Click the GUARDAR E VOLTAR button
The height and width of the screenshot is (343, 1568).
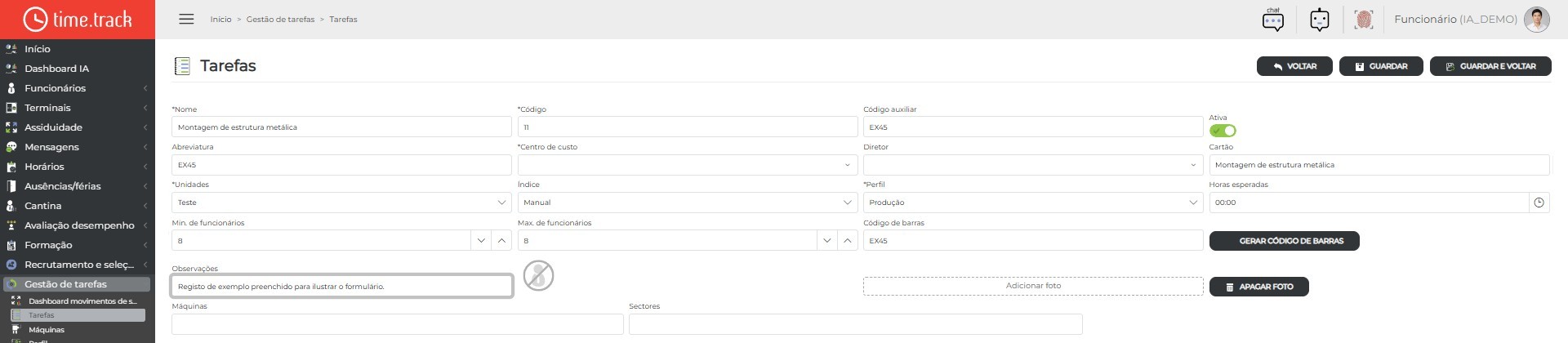pyautogui.click(x=1490, y=66)
